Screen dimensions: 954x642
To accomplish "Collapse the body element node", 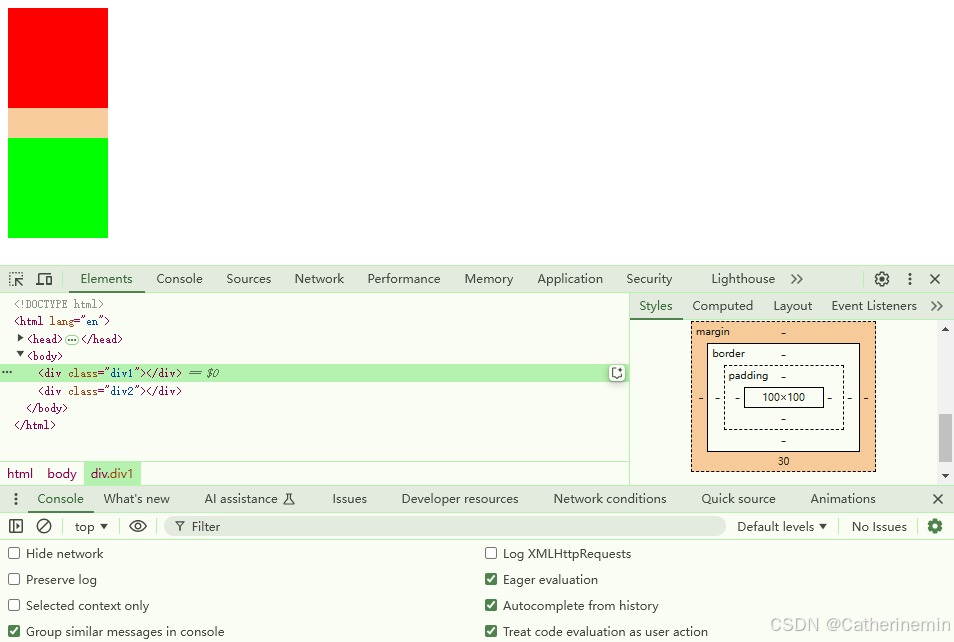I will pyautogui.click(x=21, y=354).
